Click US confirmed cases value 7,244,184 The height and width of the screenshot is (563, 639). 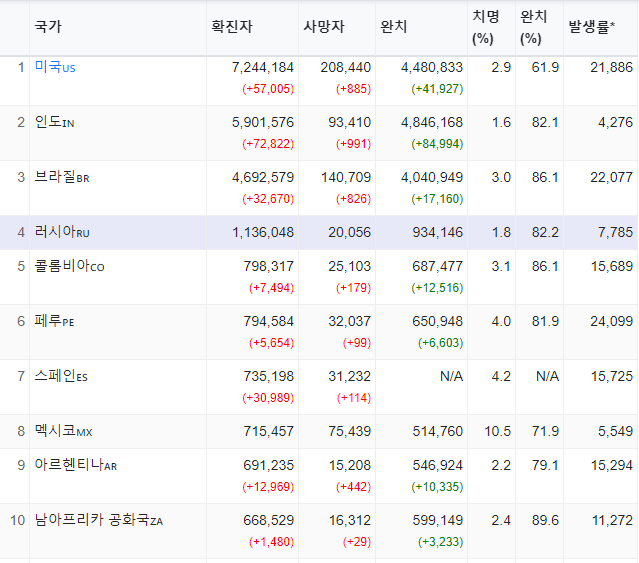pyautogui.click(x=263, y=67)
